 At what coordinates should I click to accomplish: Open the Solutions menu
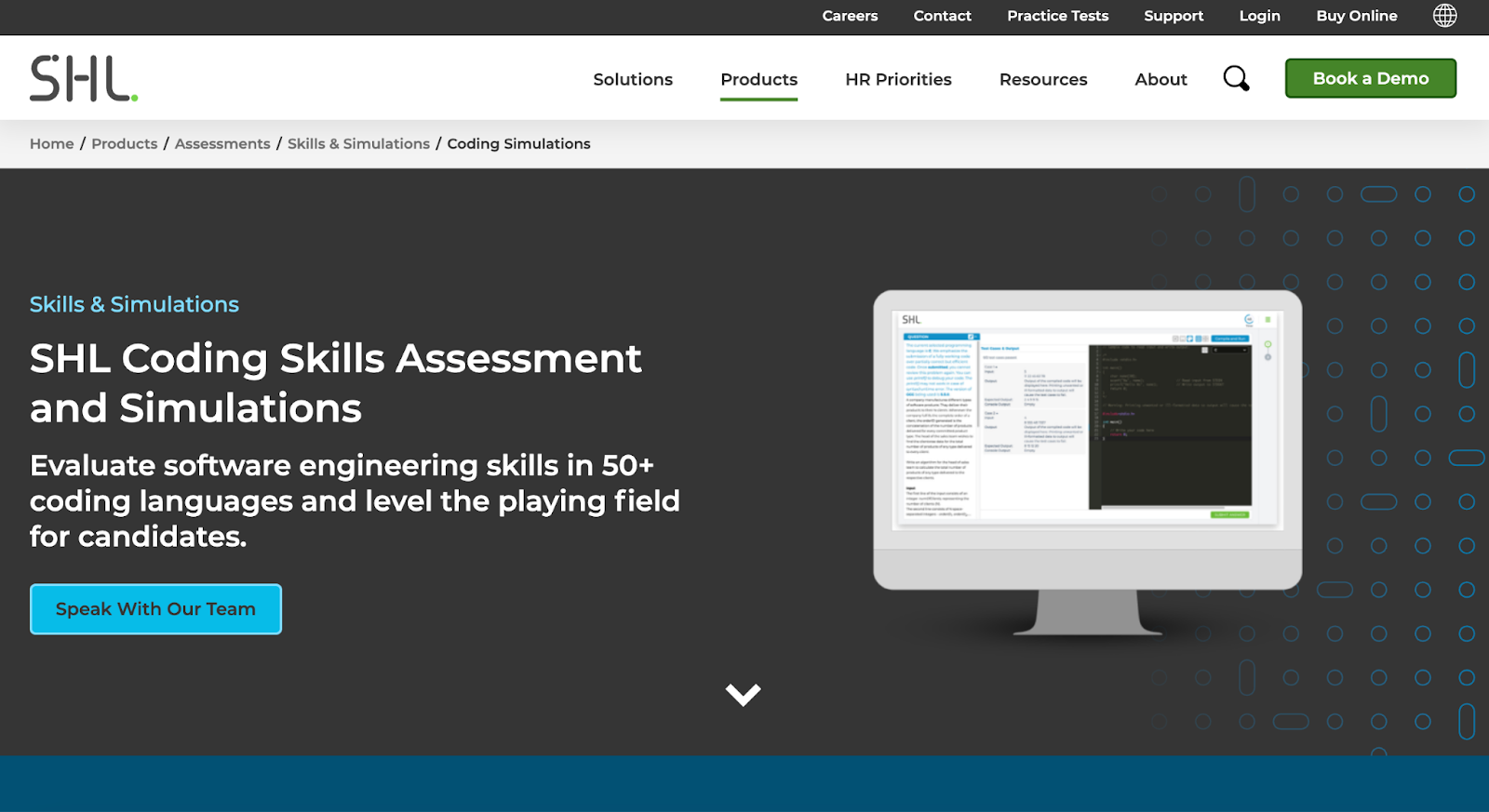click(x=633, y=80)
